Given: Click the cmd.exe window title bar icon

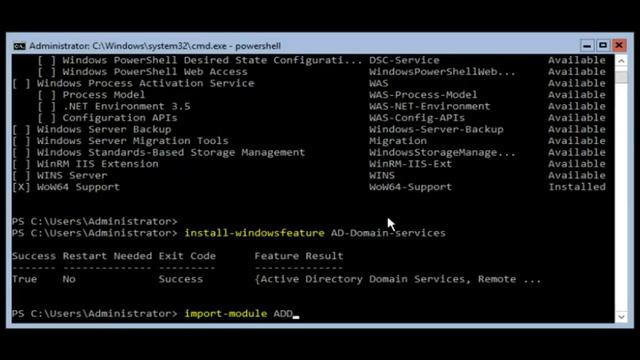Looking at the screenshot, I should [x=19, y=46].
